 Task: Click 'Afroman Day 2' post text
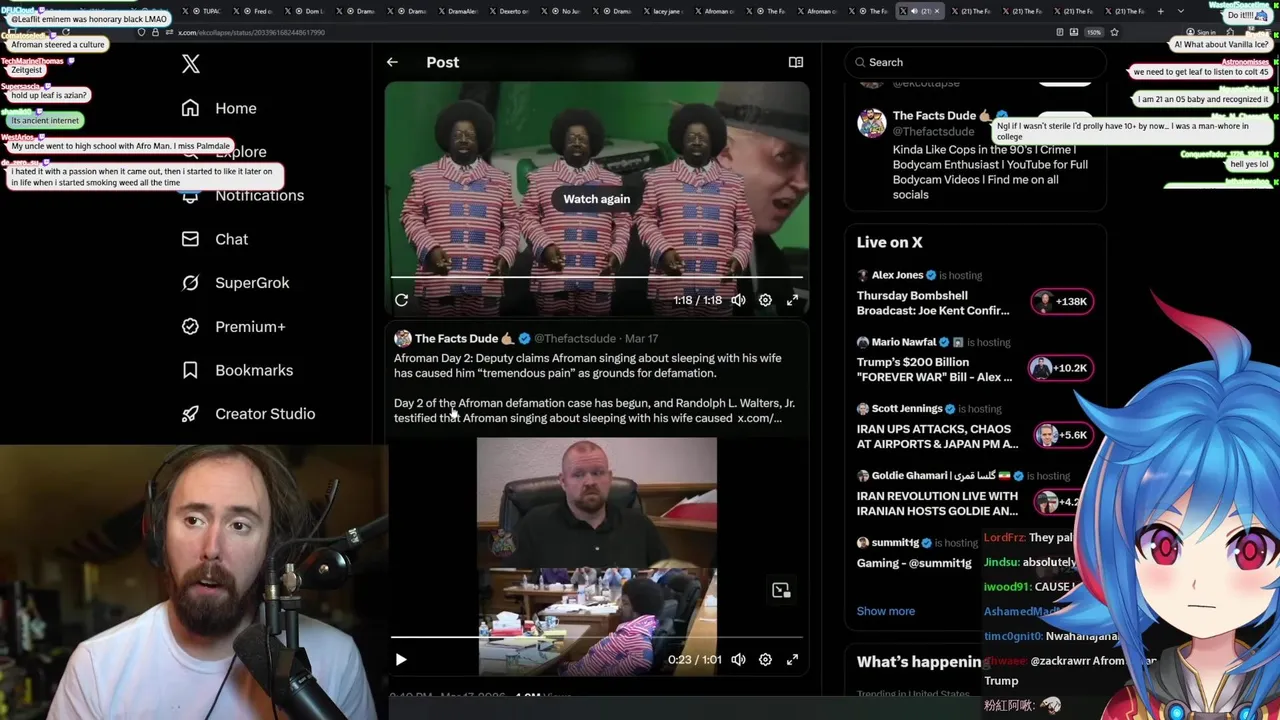point(588,365)
